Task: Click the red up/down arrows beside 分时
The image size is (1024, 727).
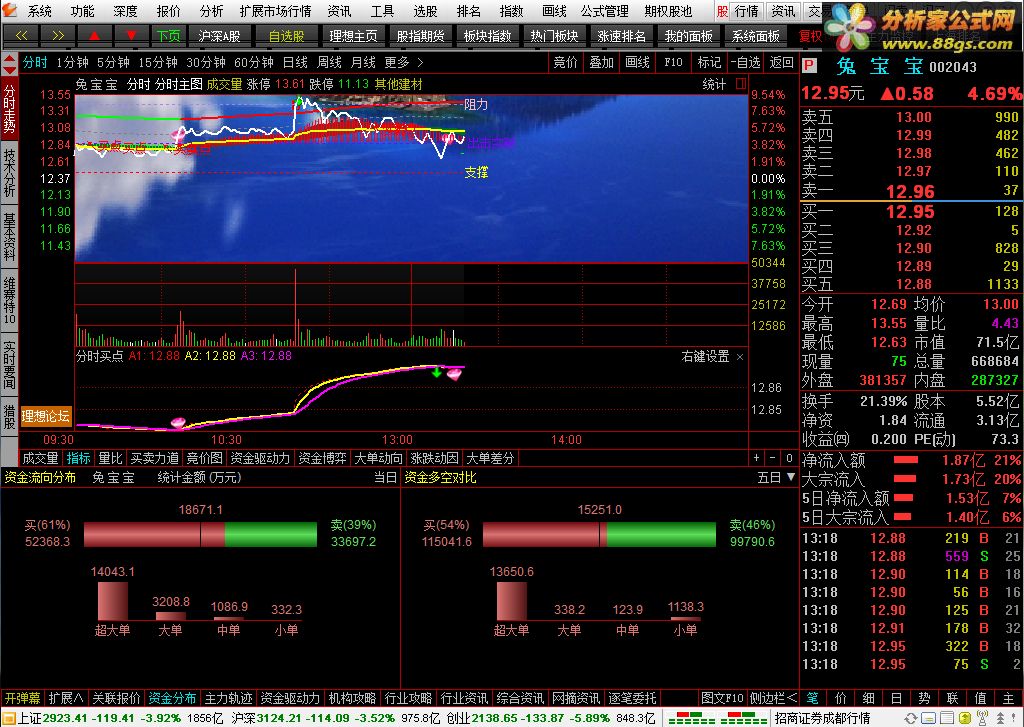Action: click(x=9, y=64)
